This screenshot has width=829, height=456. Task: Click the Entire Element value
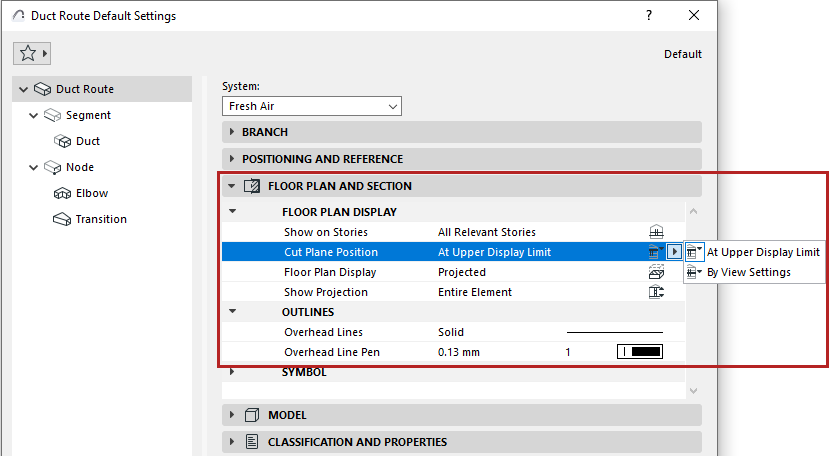(x=475, y=292)
